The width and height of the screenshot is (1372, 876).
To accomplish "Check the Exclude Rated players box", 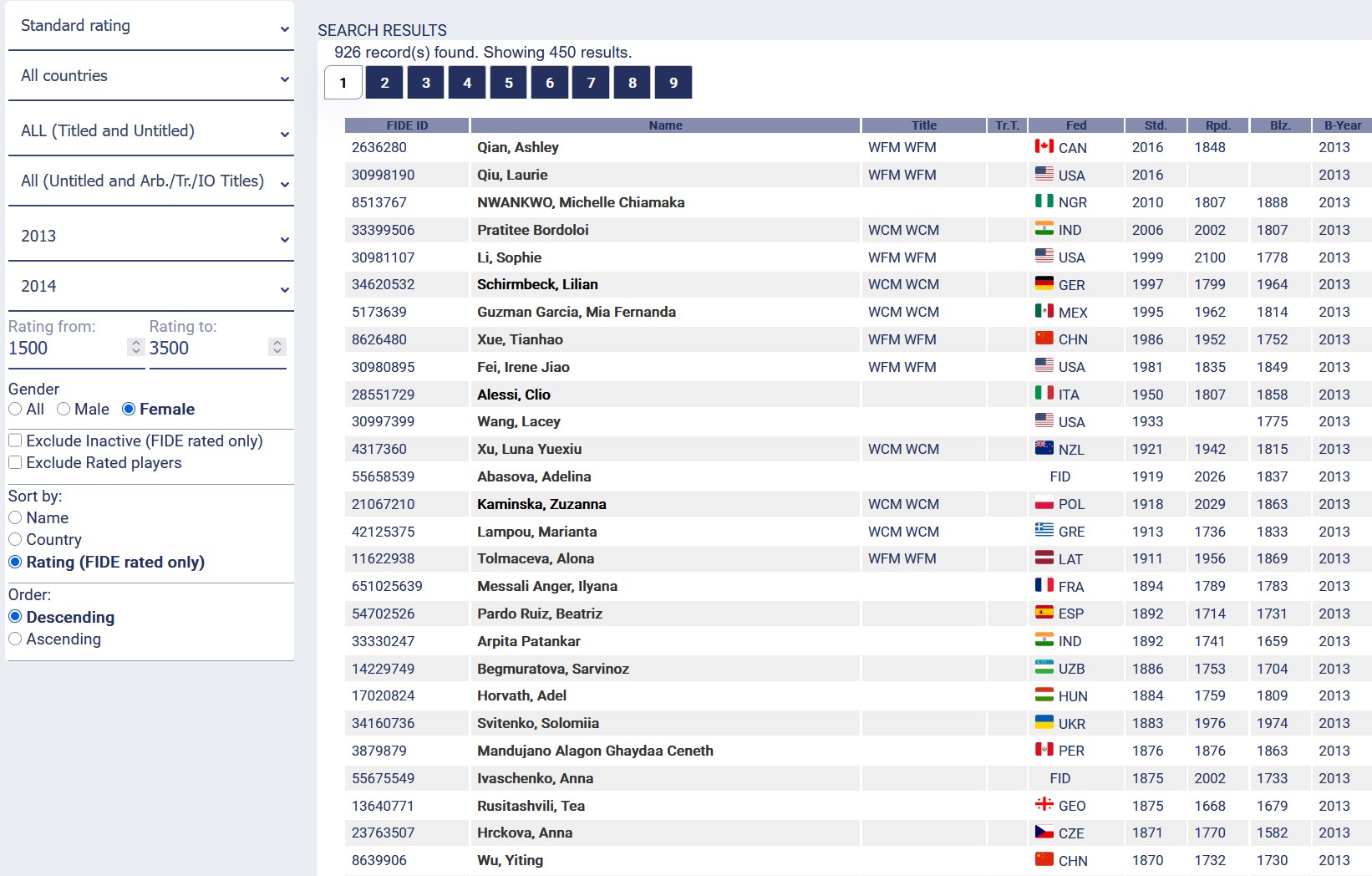I will pos(15,462).
